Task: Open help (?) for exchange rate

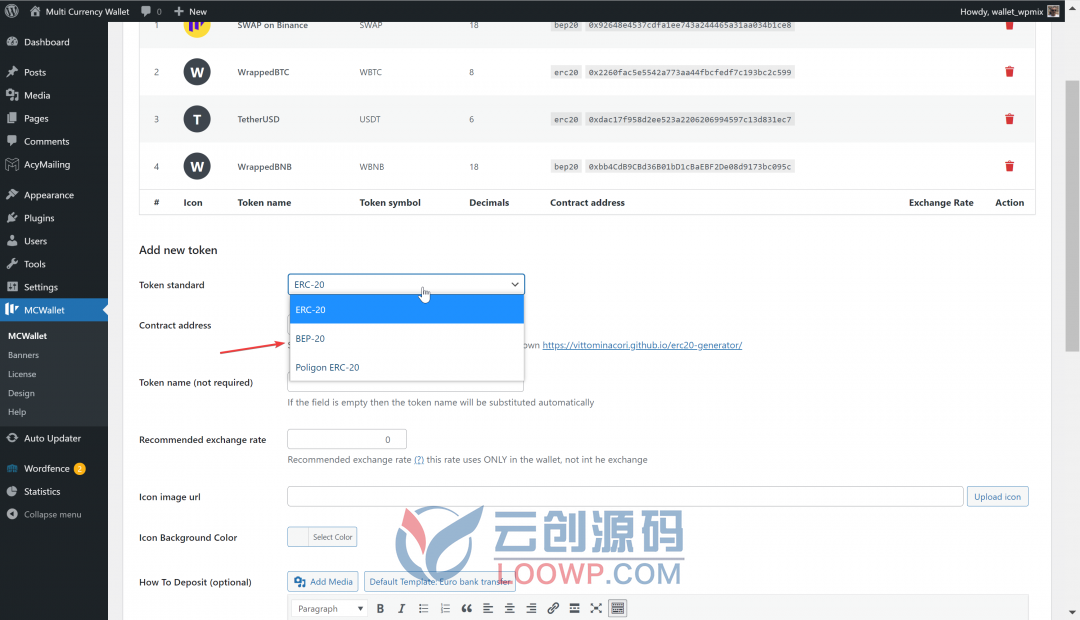Action: [419, 459]
